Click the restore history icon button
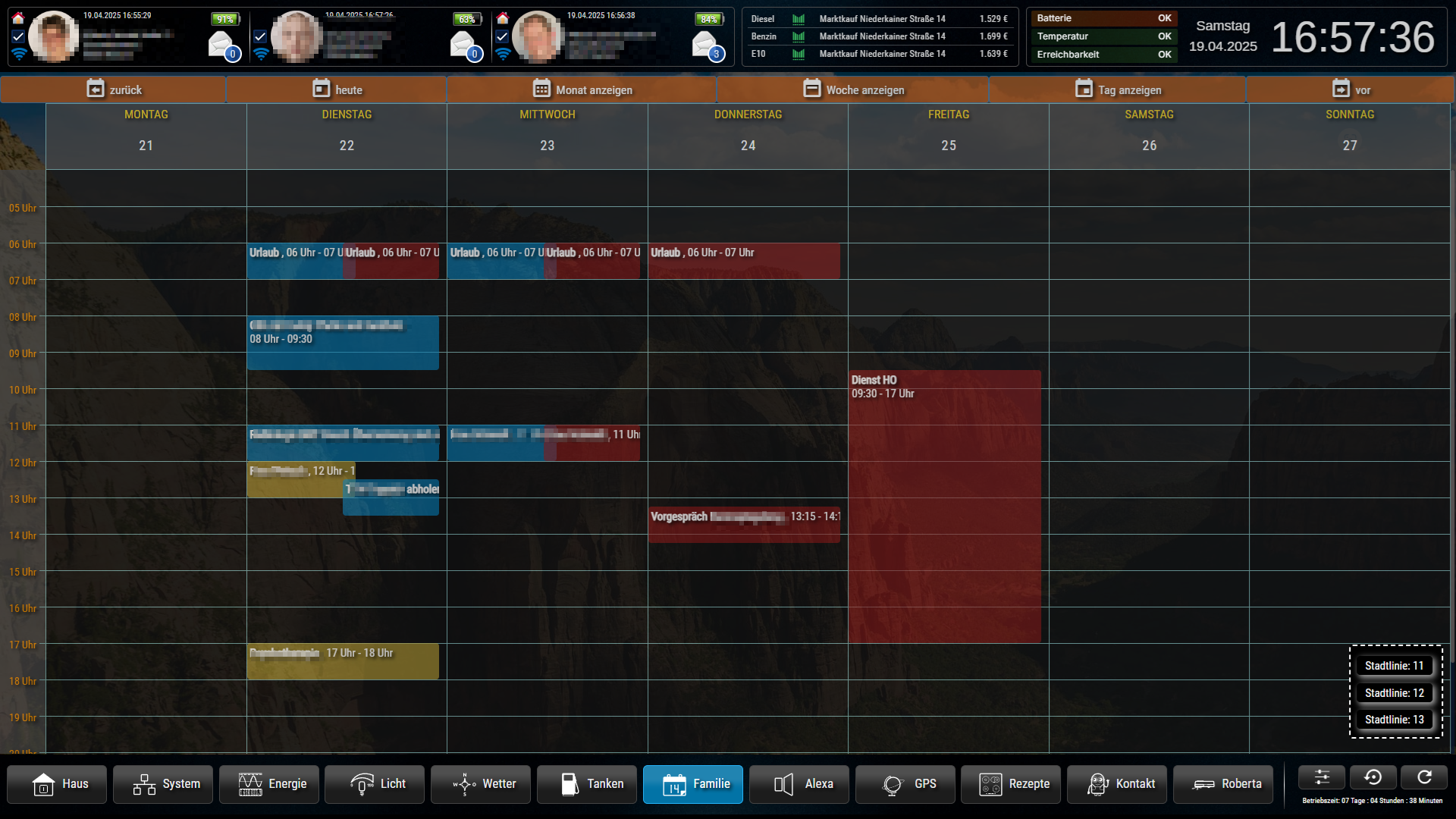1456x819 pixels. point(1373,777)
